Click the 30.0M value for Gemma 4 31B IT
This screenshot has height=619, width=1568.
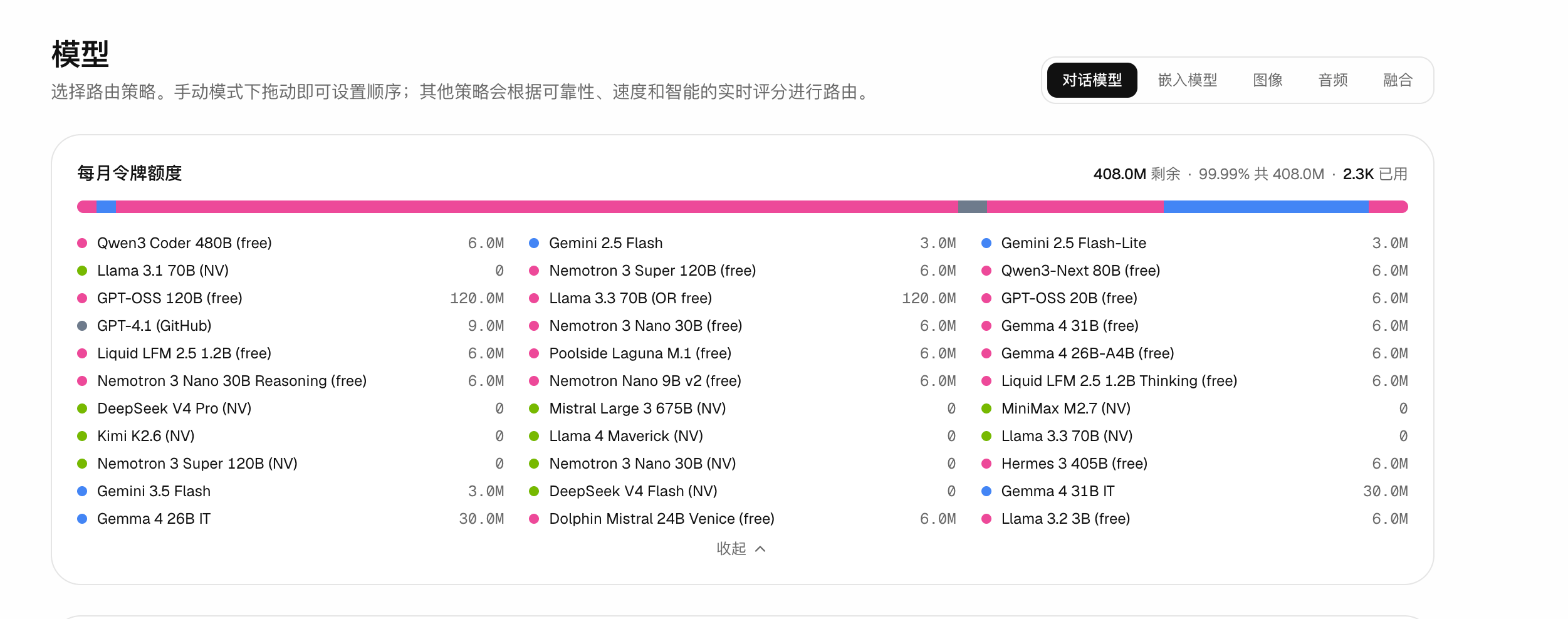1386,491
